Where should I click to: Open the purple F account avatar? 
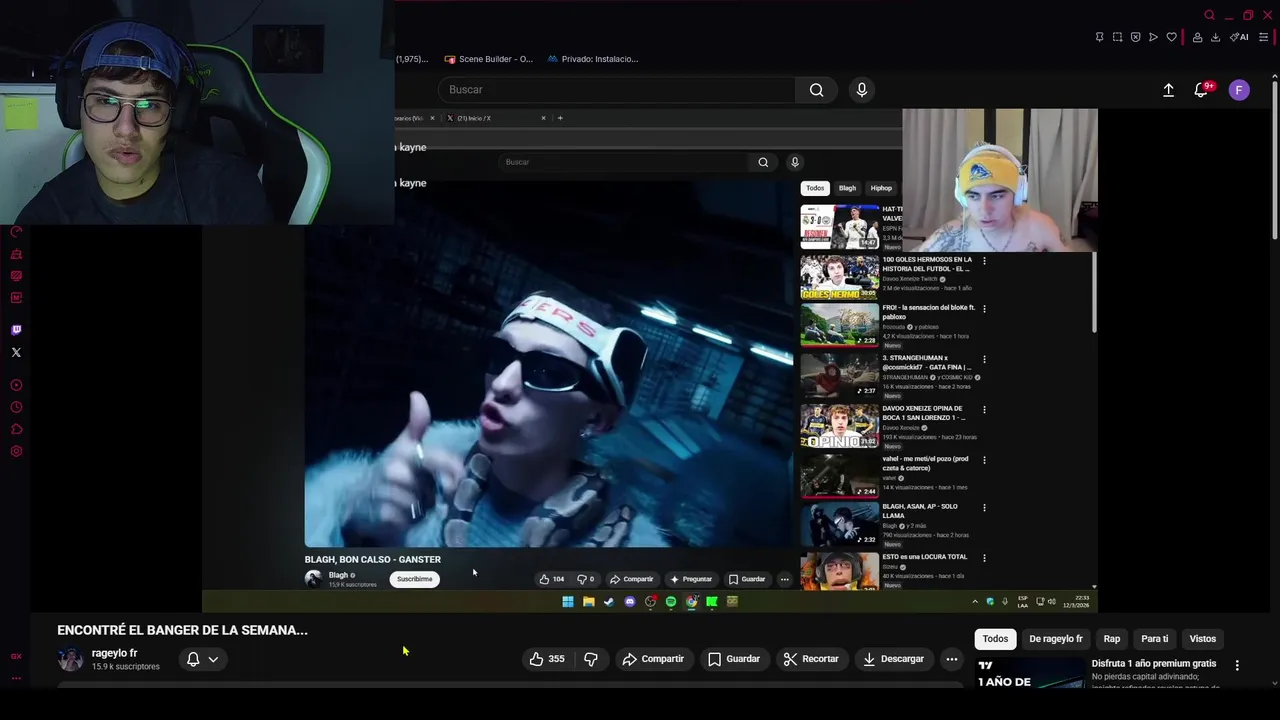coord(1239,90)
